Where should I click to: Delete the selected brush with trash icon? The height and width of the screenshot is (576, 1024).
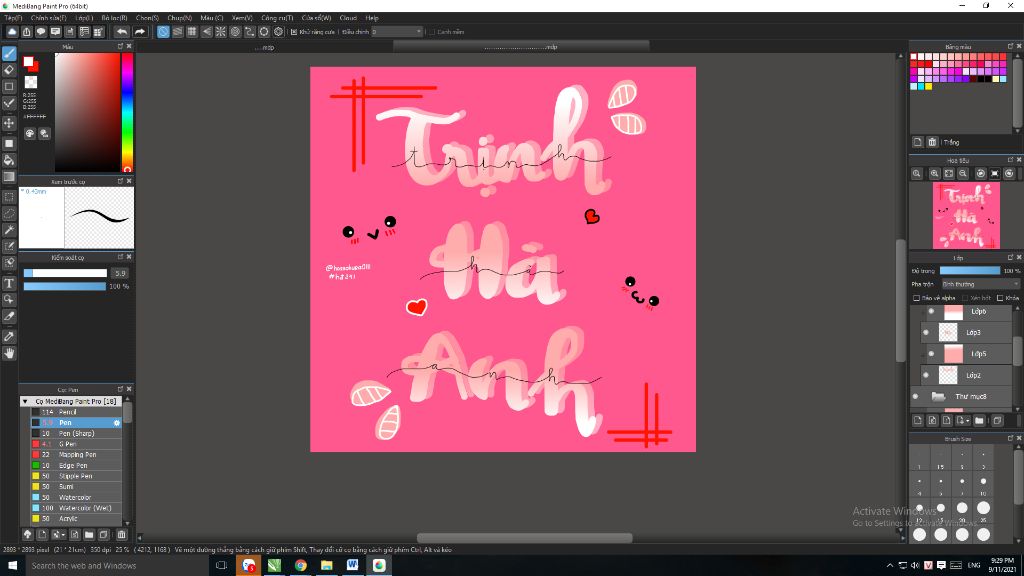click(x=121, y=534)
